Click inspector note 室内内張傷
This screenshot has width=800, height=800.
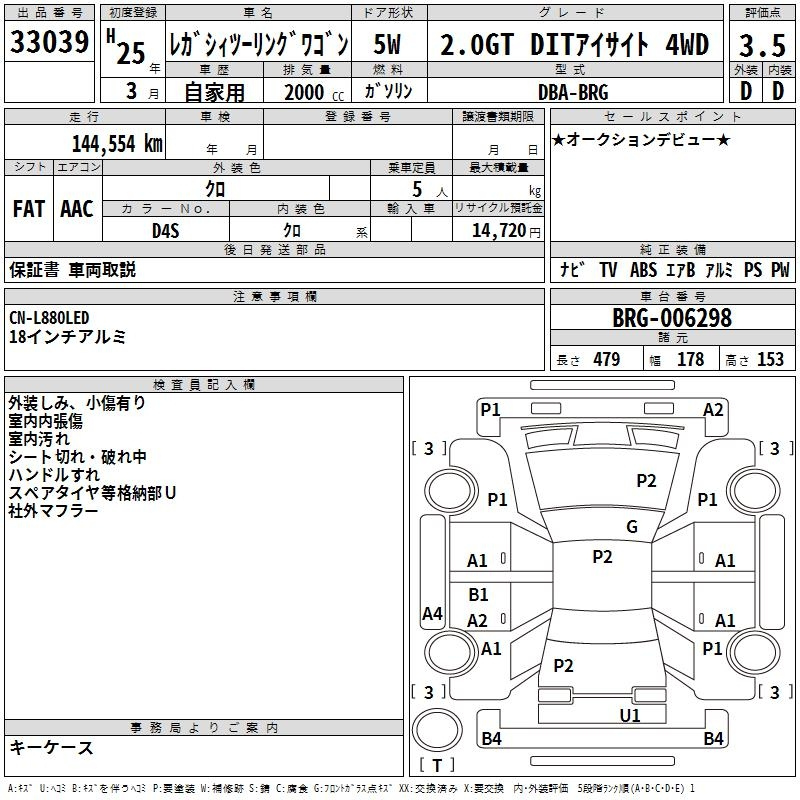tap(45, 420)
